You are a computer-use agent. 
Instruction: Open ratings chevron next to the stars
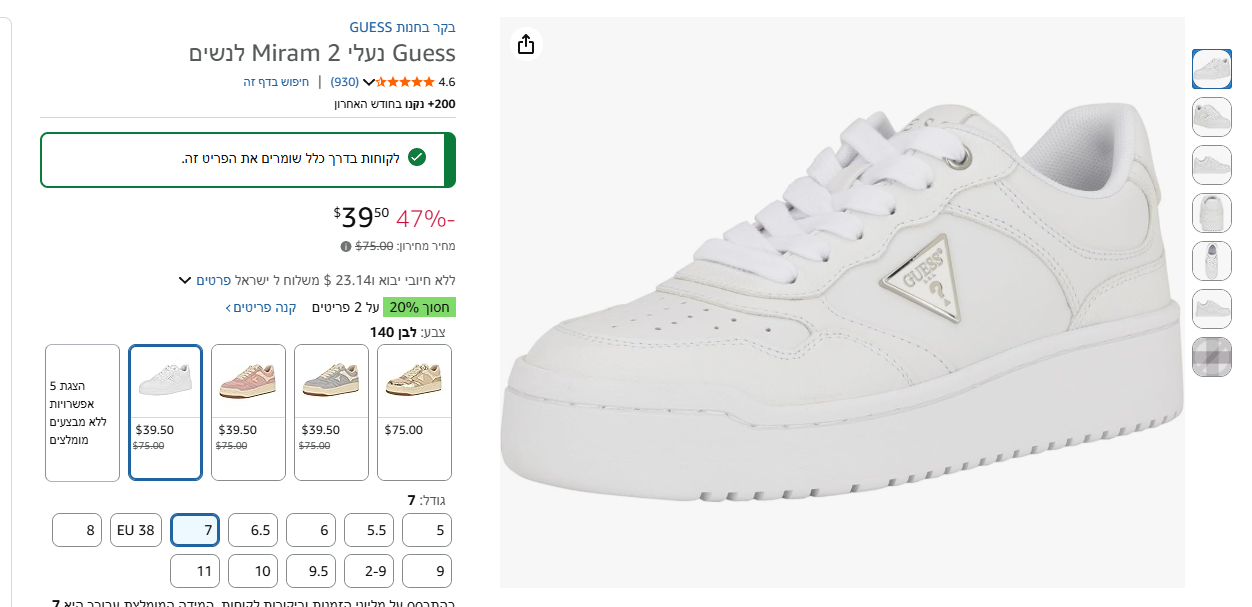(x=368, y=82)
